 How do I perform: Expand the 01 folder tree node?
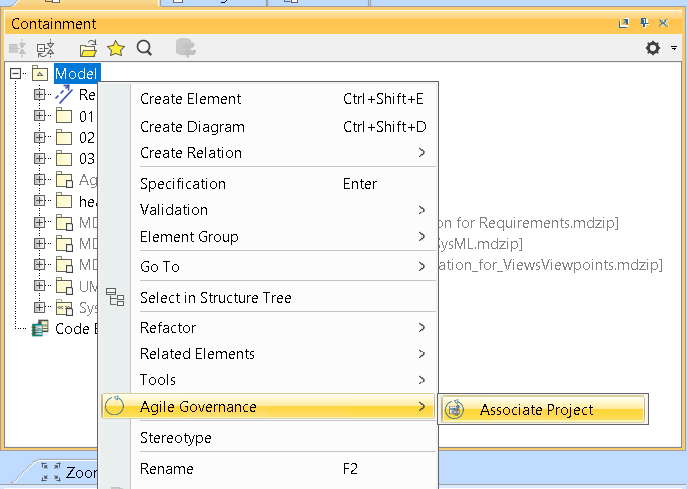click(40, 117)
